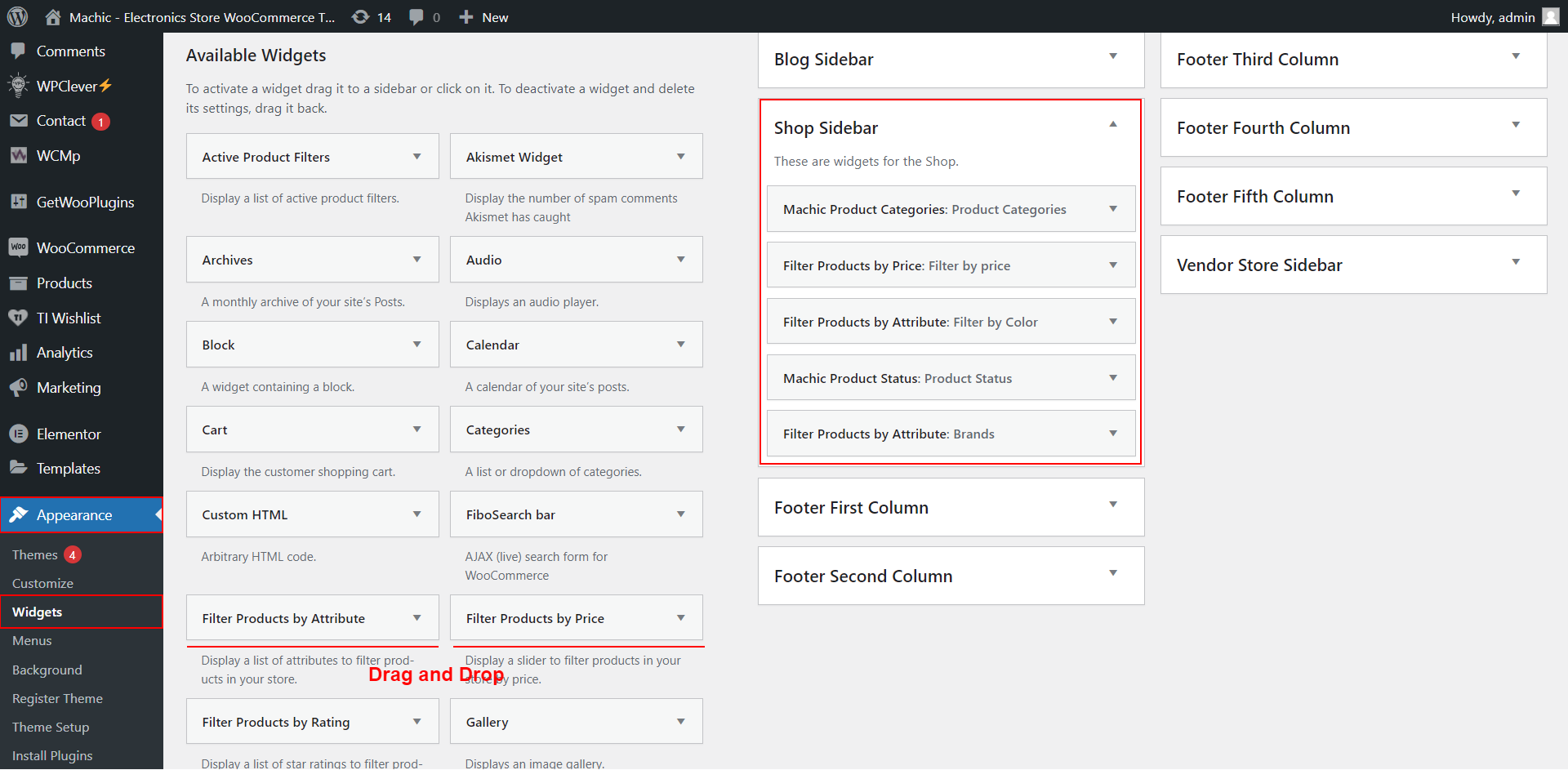
Task: Open the admin avatar icon
Action: [1550, 16]
